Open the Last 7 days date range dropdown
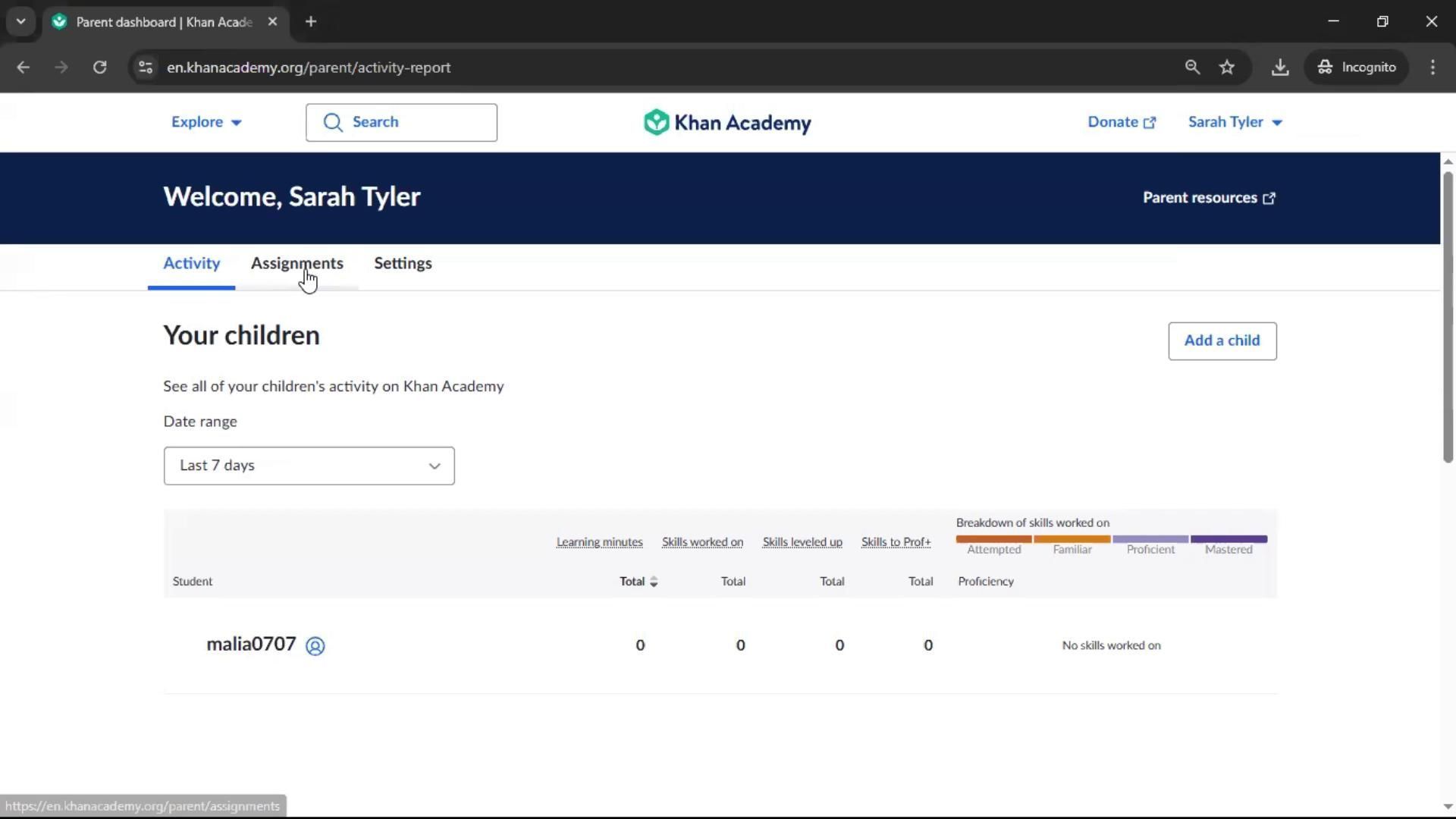This screenshot has height=819, width=1456. tap(309, 466)
